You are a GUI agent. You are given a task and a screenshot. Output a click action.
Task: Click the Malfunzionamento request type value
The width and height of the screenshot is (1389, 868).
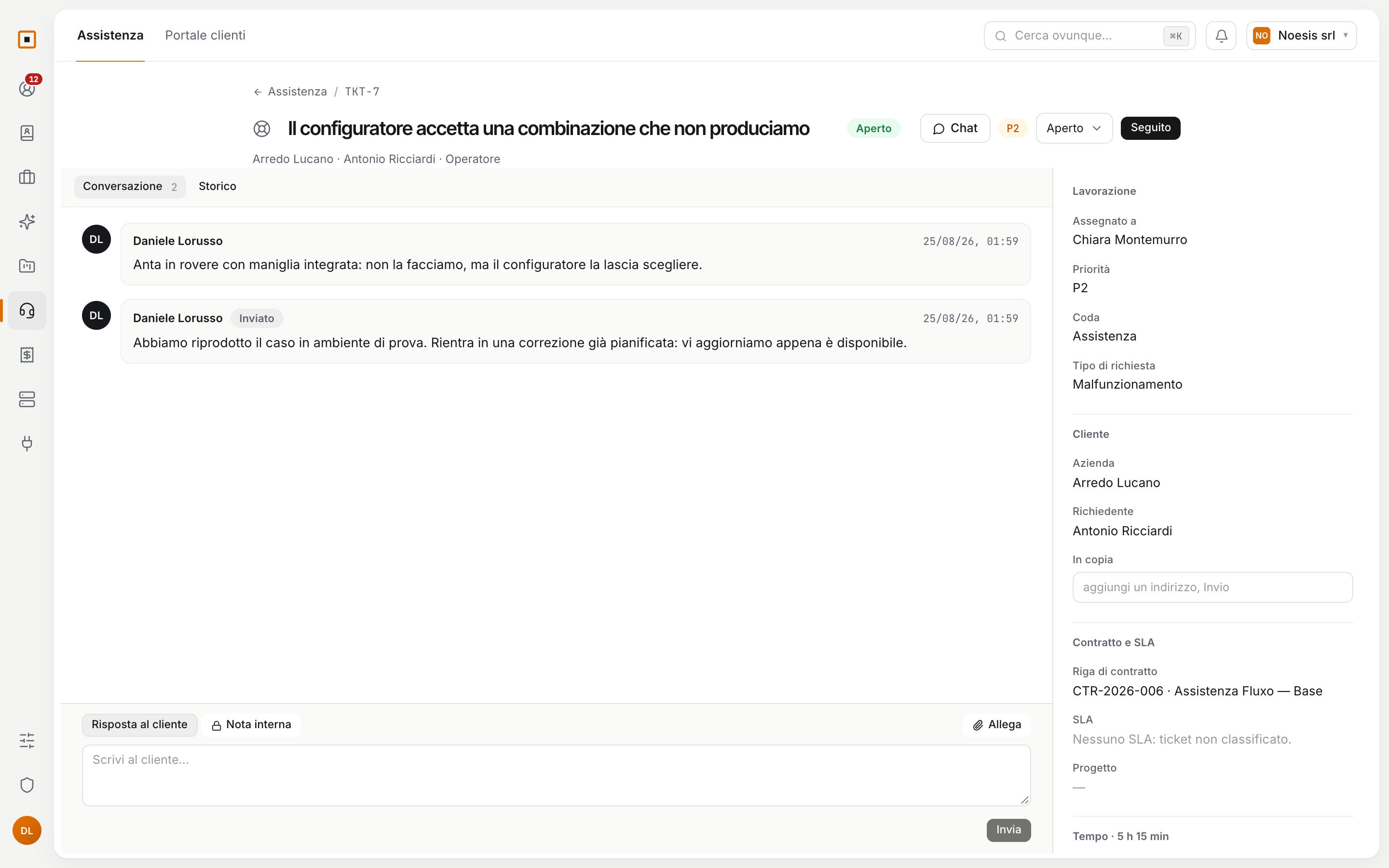pyautogui.click(x=1127, y=385)
